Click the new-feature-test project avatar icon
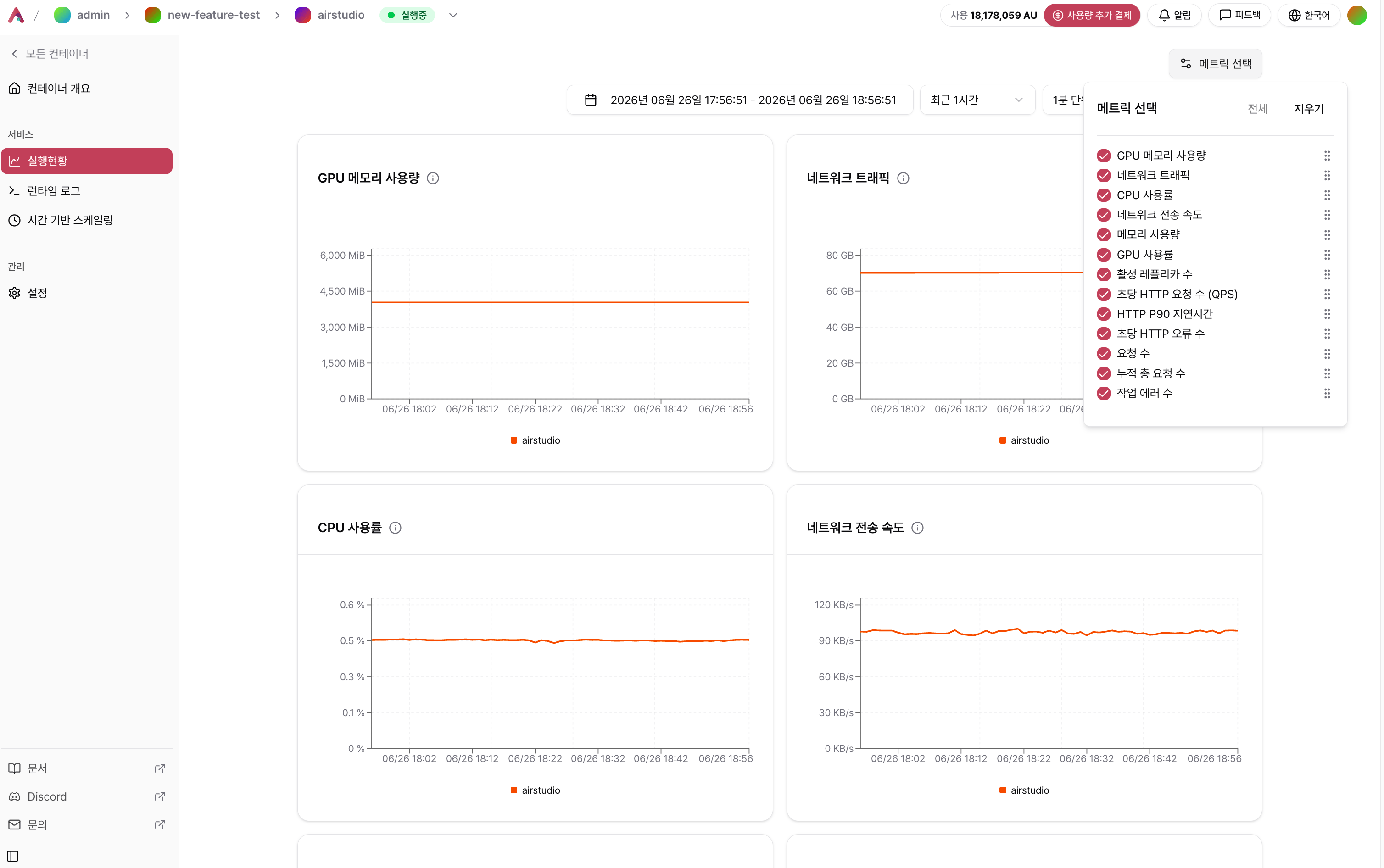This screenshot has height=868, width=1384. pyautogui.click(x=153, y=15)
